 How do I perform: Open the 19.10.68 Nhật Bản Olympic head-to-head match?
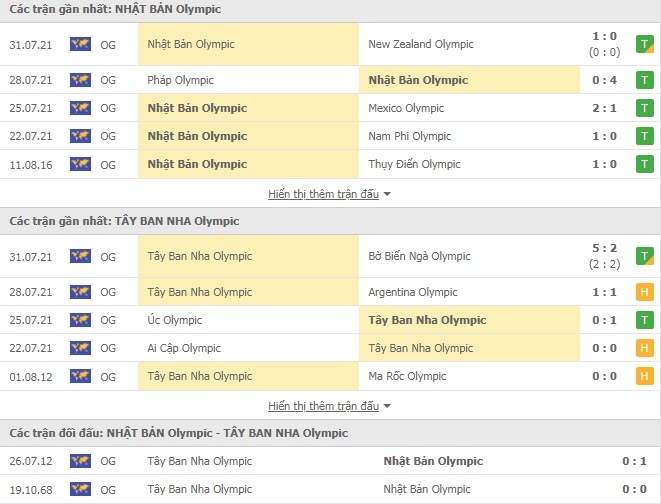[x=330, y=489]
